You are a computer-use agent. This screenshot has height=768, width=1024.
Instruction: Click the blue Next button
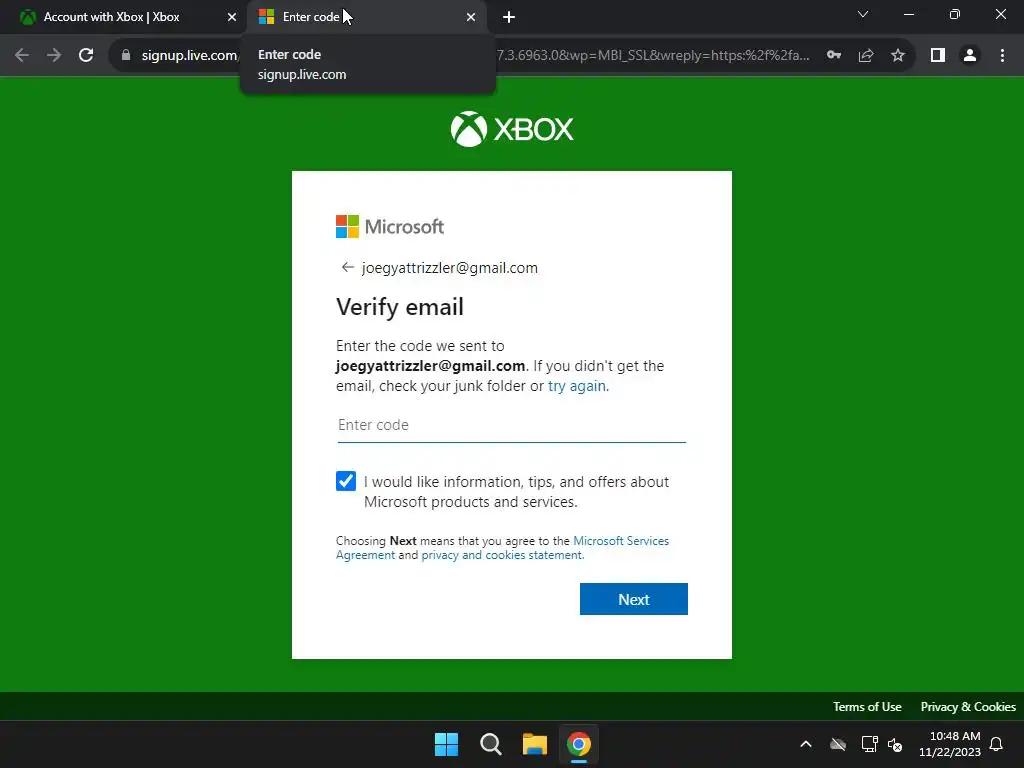[x=633, y=599]
